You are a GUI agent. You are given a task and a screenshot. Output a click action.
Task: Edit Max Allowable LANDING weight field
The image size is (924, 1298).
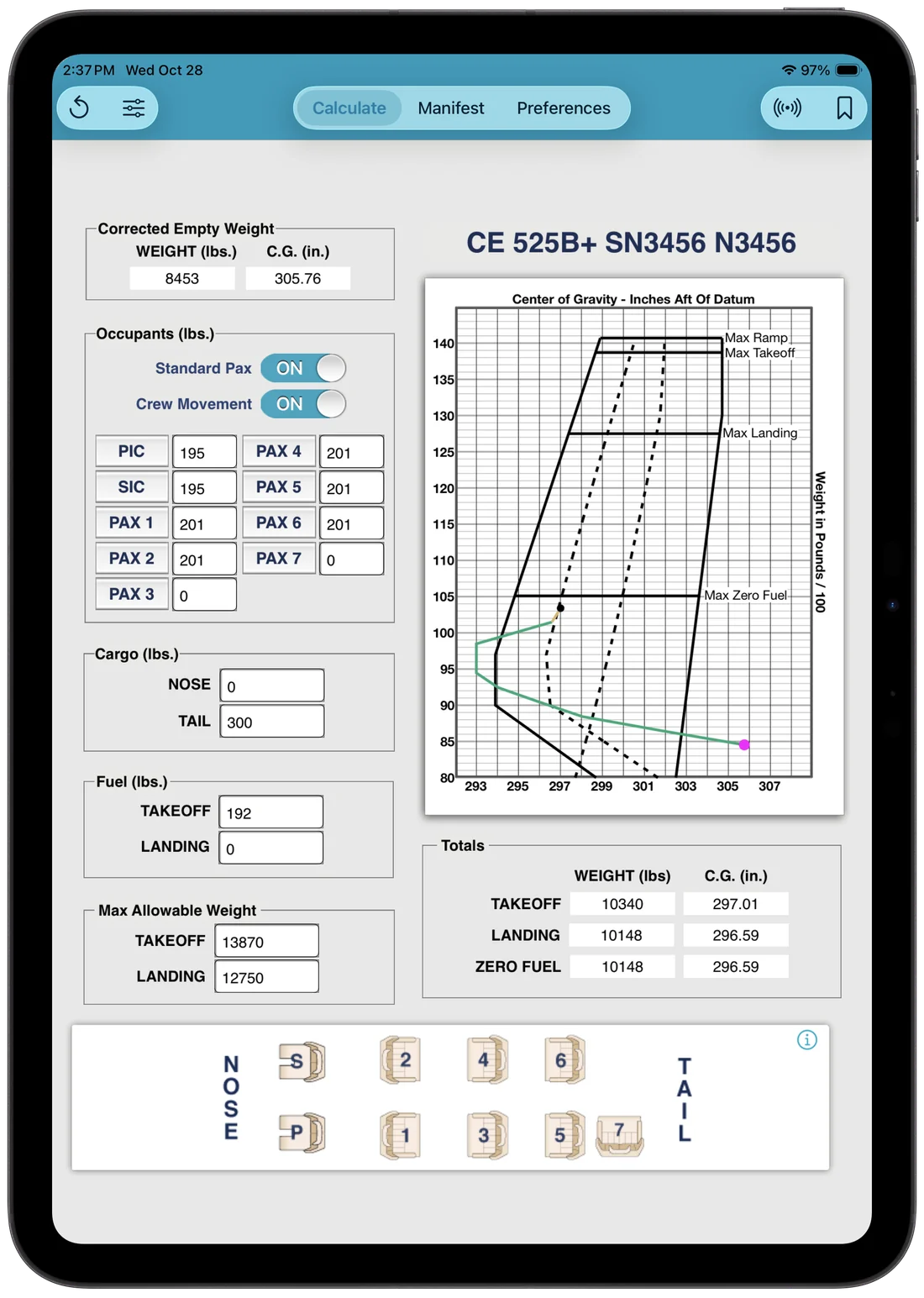(267, 977)
